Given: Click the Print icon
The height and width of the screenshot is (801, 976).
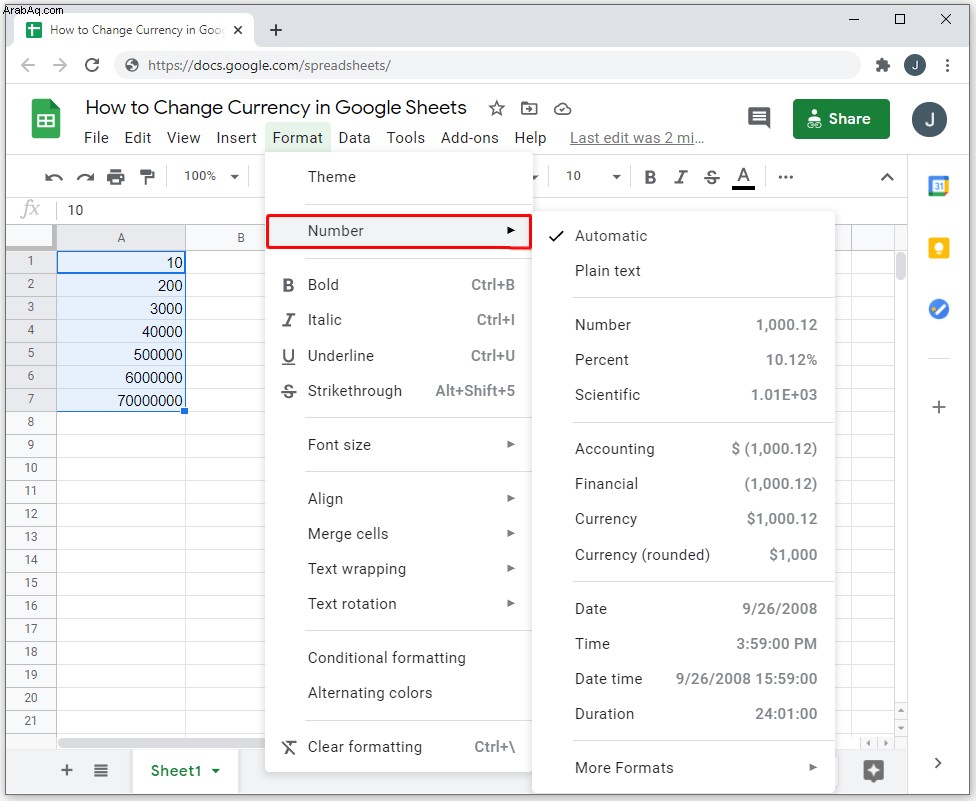Looking at the screenshot, I should click(x=116, y=177).
